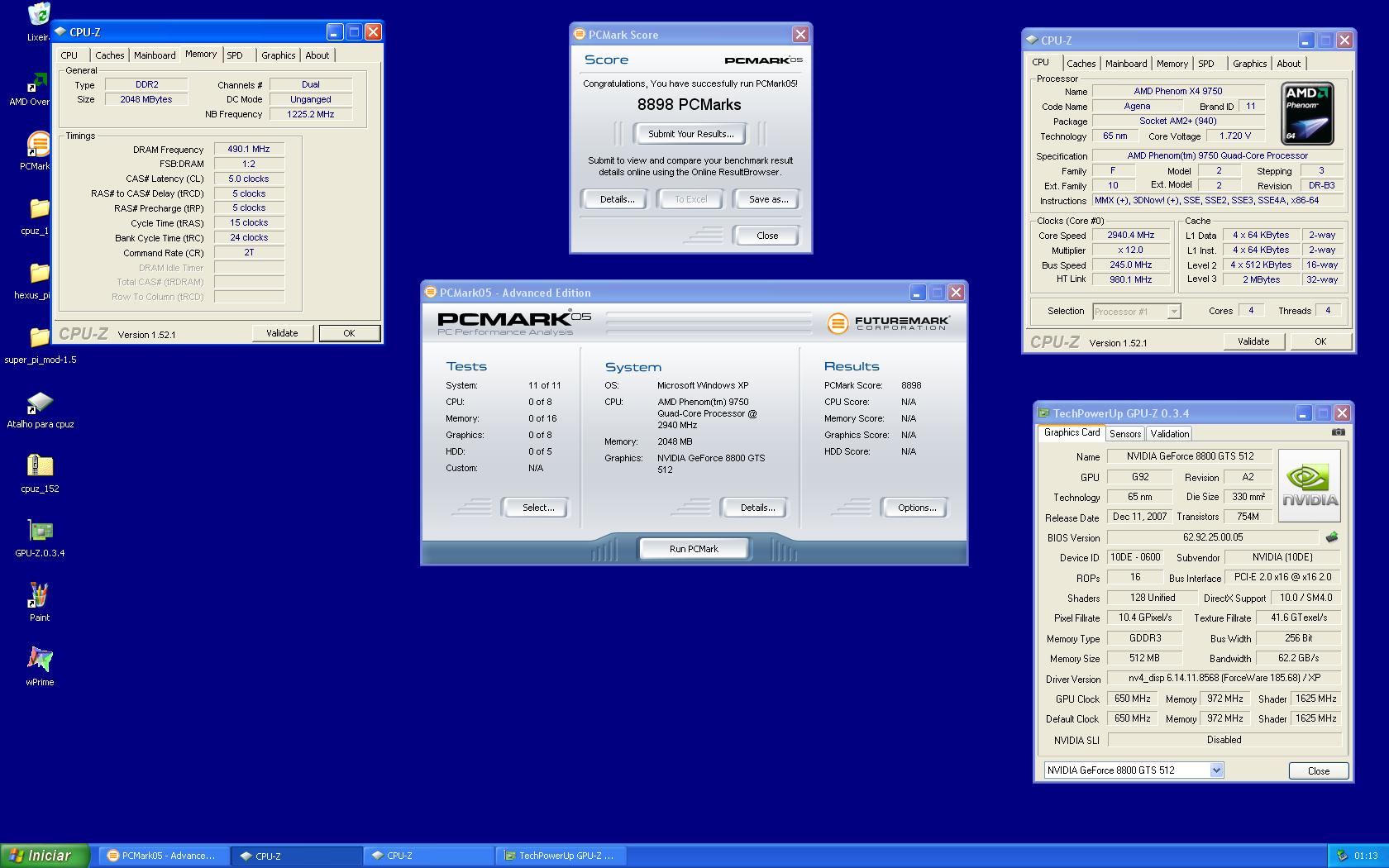
Task: Click the NVIDIA logo in GPU-Z
Action: pyautogui.click(x=1310, y=485)
